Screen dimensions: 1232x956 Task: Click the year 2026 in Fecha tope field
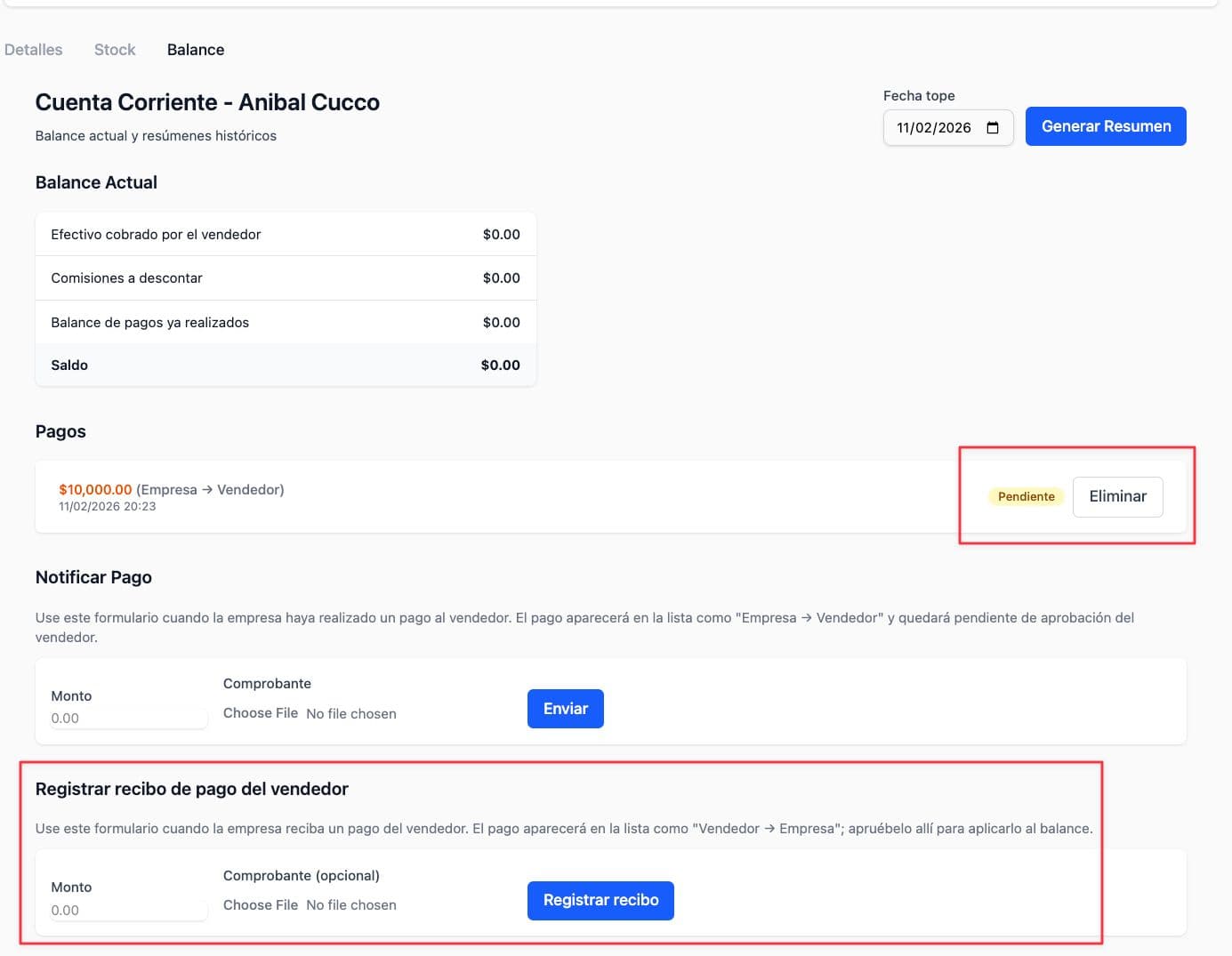click(x=954, y=128)
